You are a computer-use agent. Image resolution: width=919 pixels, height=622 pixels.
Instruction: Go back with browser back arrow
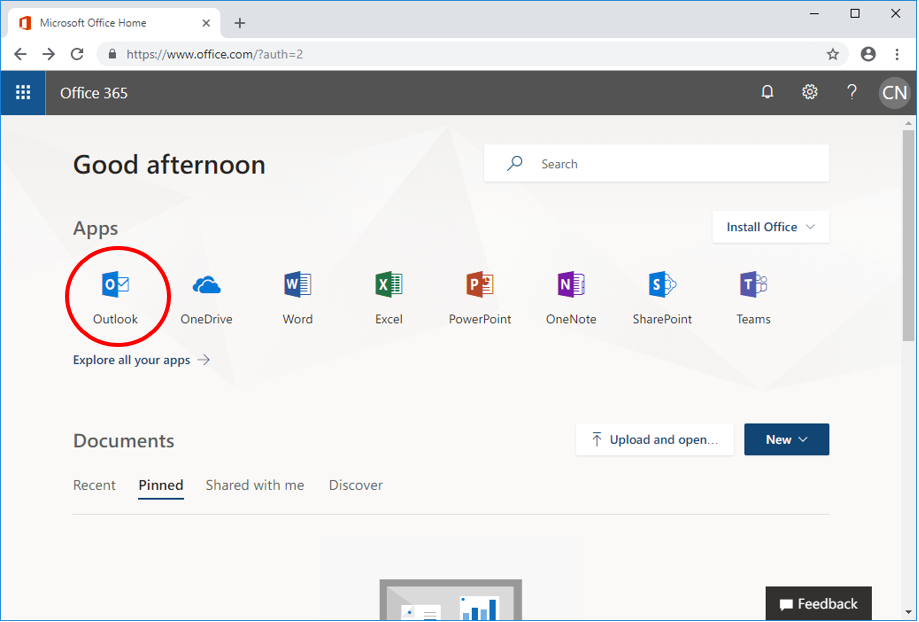pyautogui.click(x=21, y=55)
